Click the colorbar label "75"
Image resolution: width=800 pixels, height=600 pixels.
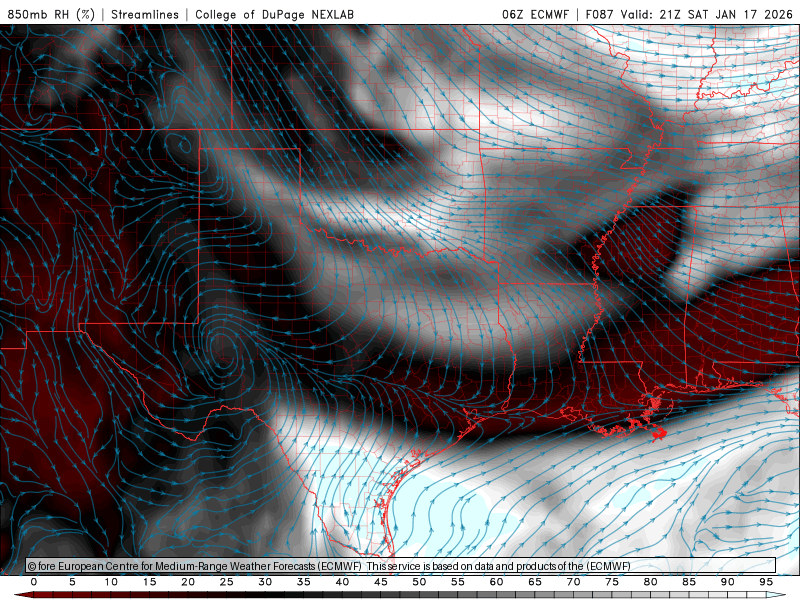pos(612,582)
